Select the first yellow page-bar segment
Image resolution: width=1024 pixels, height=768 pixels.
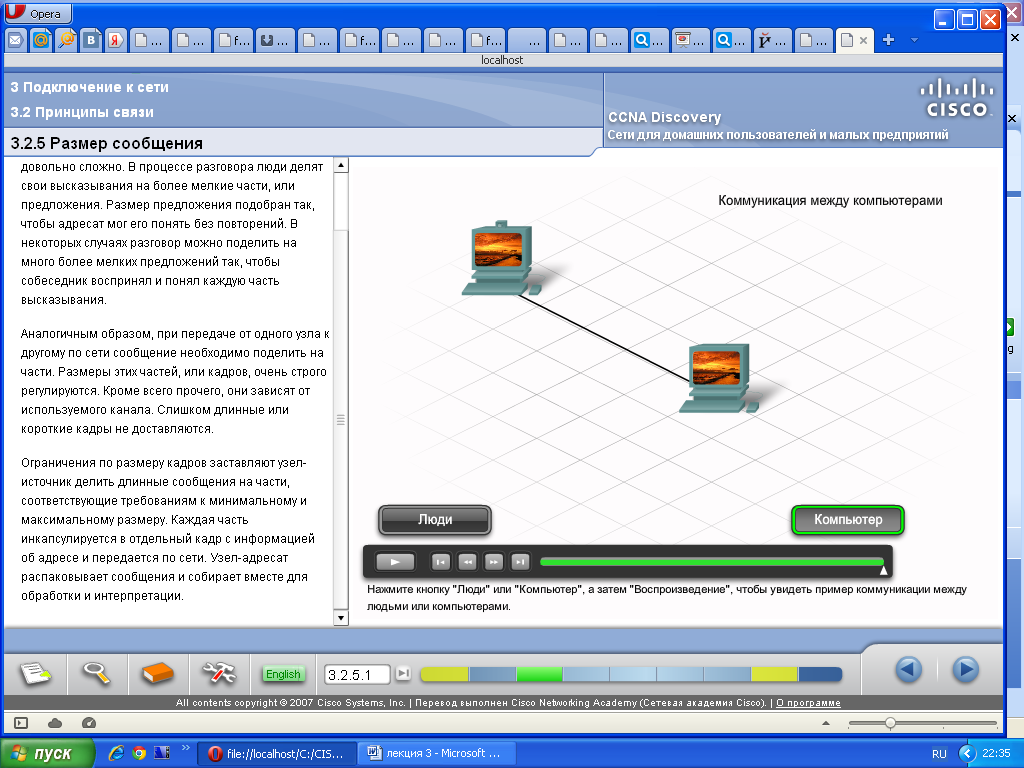(445, 674)
